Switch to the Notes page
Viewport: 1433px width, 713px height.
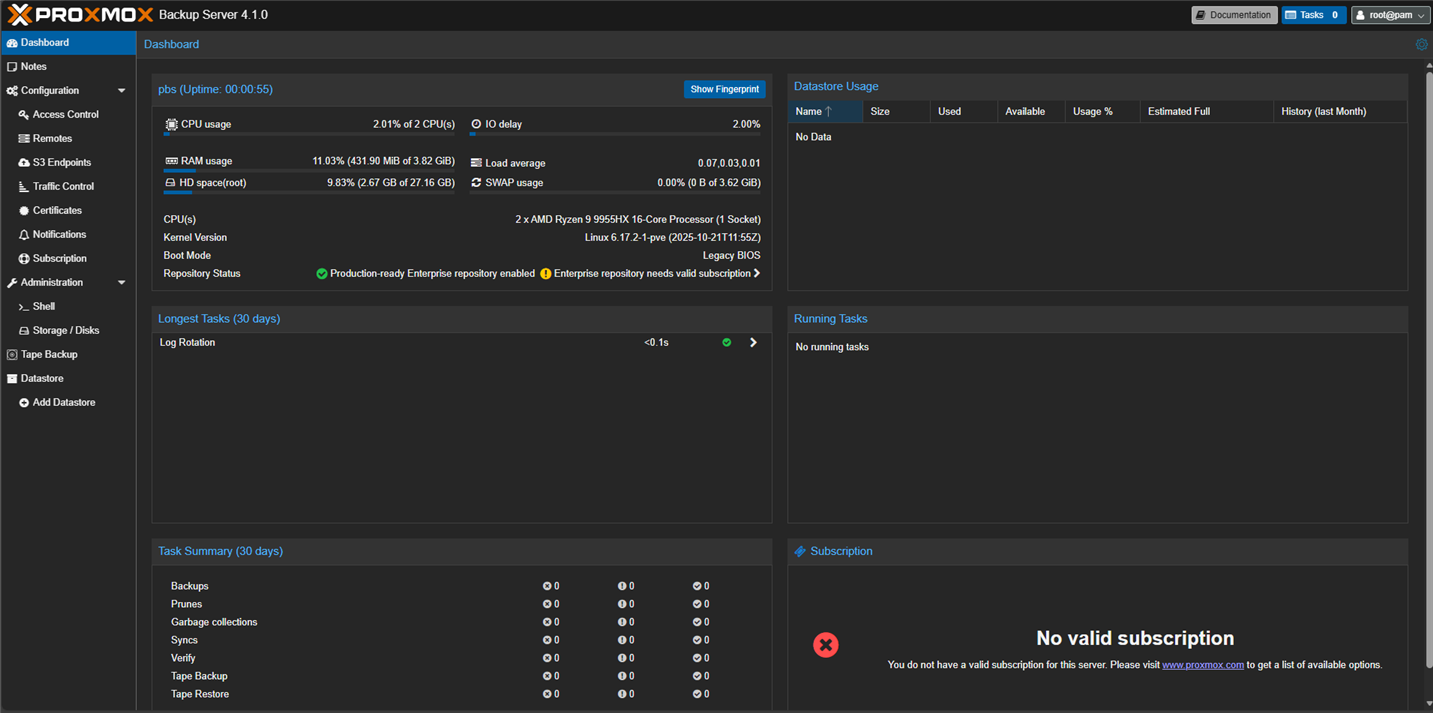coord(31,66)
